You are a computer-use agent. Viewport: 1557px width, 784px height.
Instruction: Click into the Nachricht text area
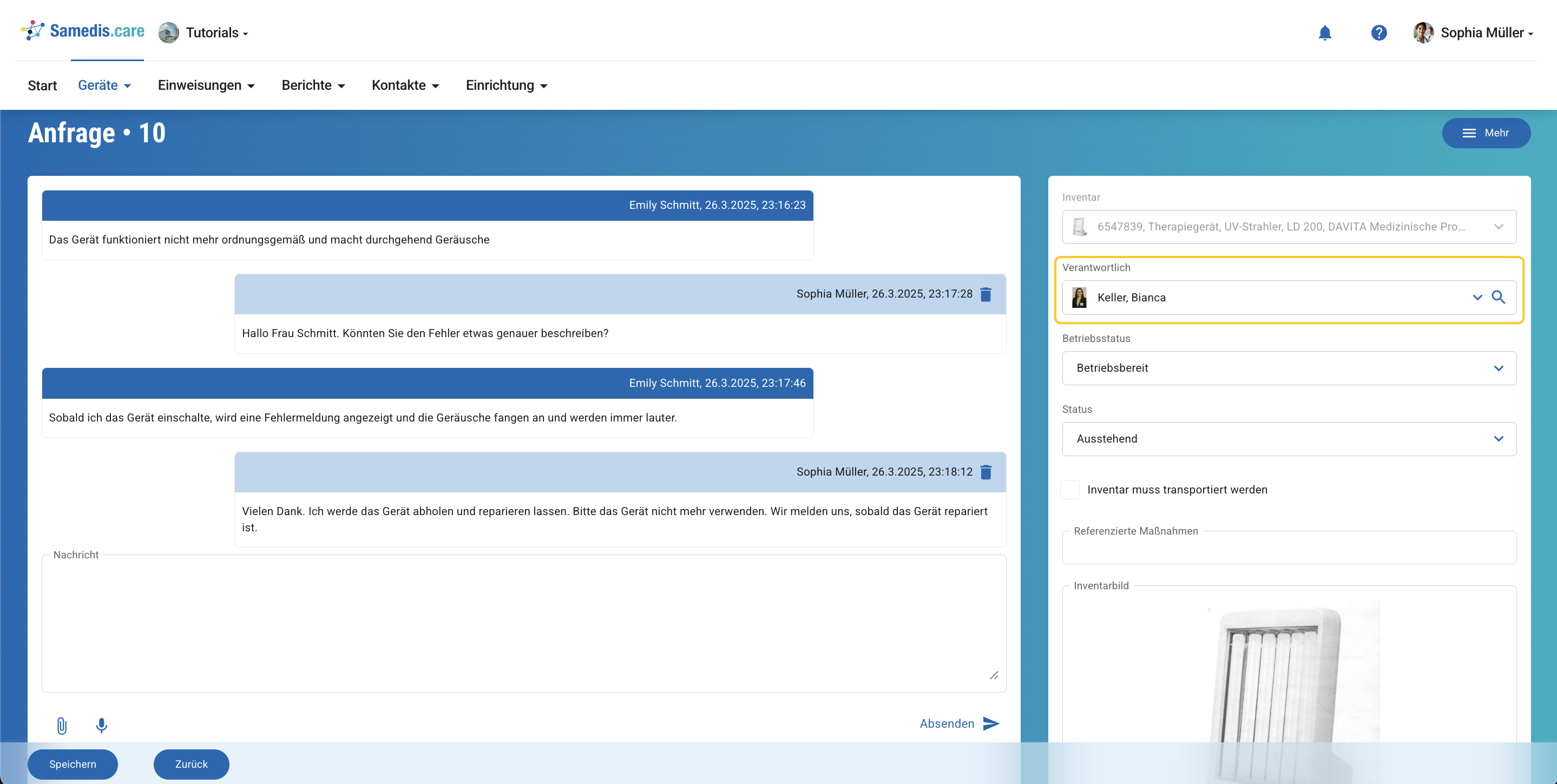click(523, 623)
